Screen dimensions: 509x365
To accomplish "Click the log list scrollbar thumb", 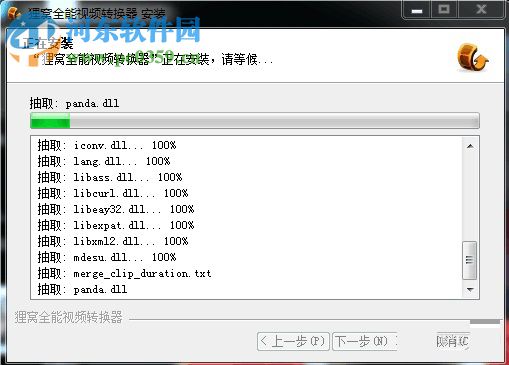I will pos(470,260).
